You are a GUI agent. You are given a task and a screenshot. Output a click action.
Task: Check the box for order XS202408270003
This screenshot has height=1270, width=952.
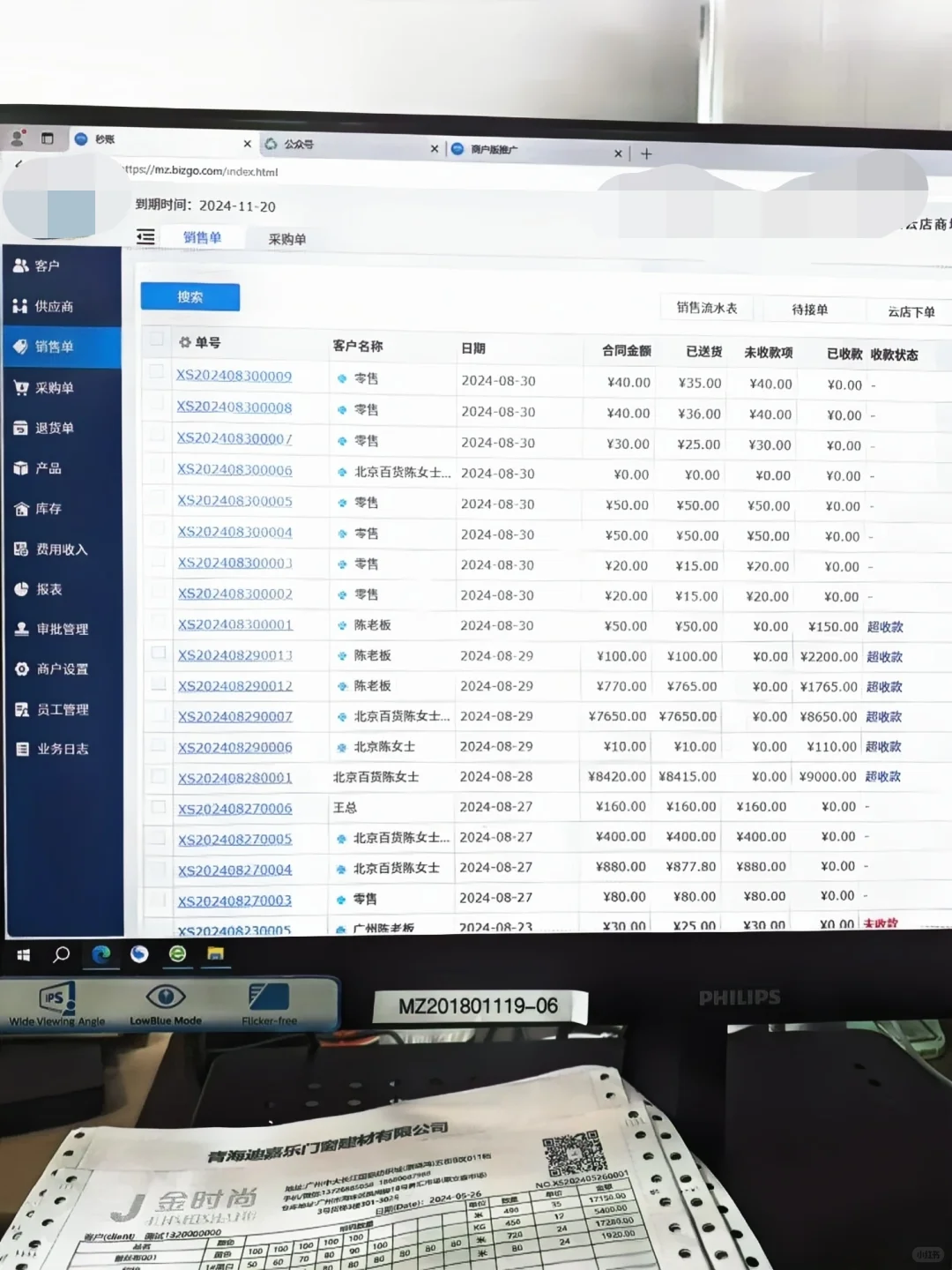coord(159,899)
